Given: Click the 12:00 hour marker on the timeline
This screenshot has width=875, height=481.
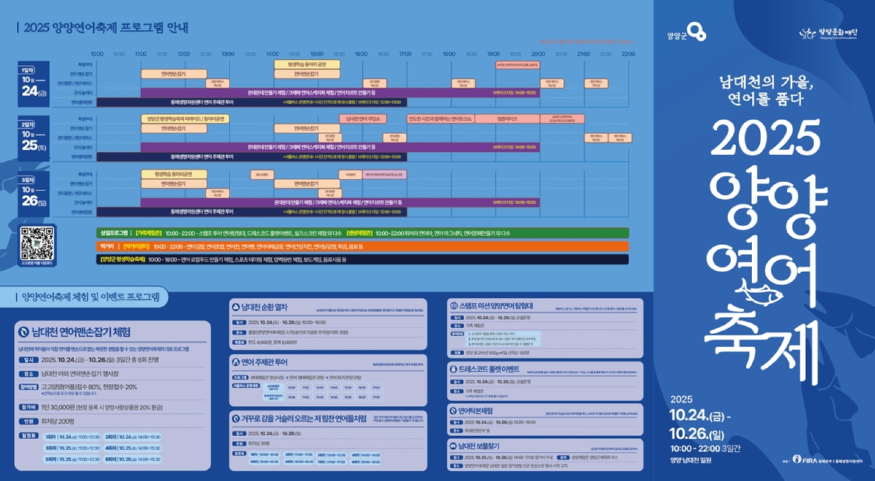Looking at the screenshot, I should pos(184,54).
